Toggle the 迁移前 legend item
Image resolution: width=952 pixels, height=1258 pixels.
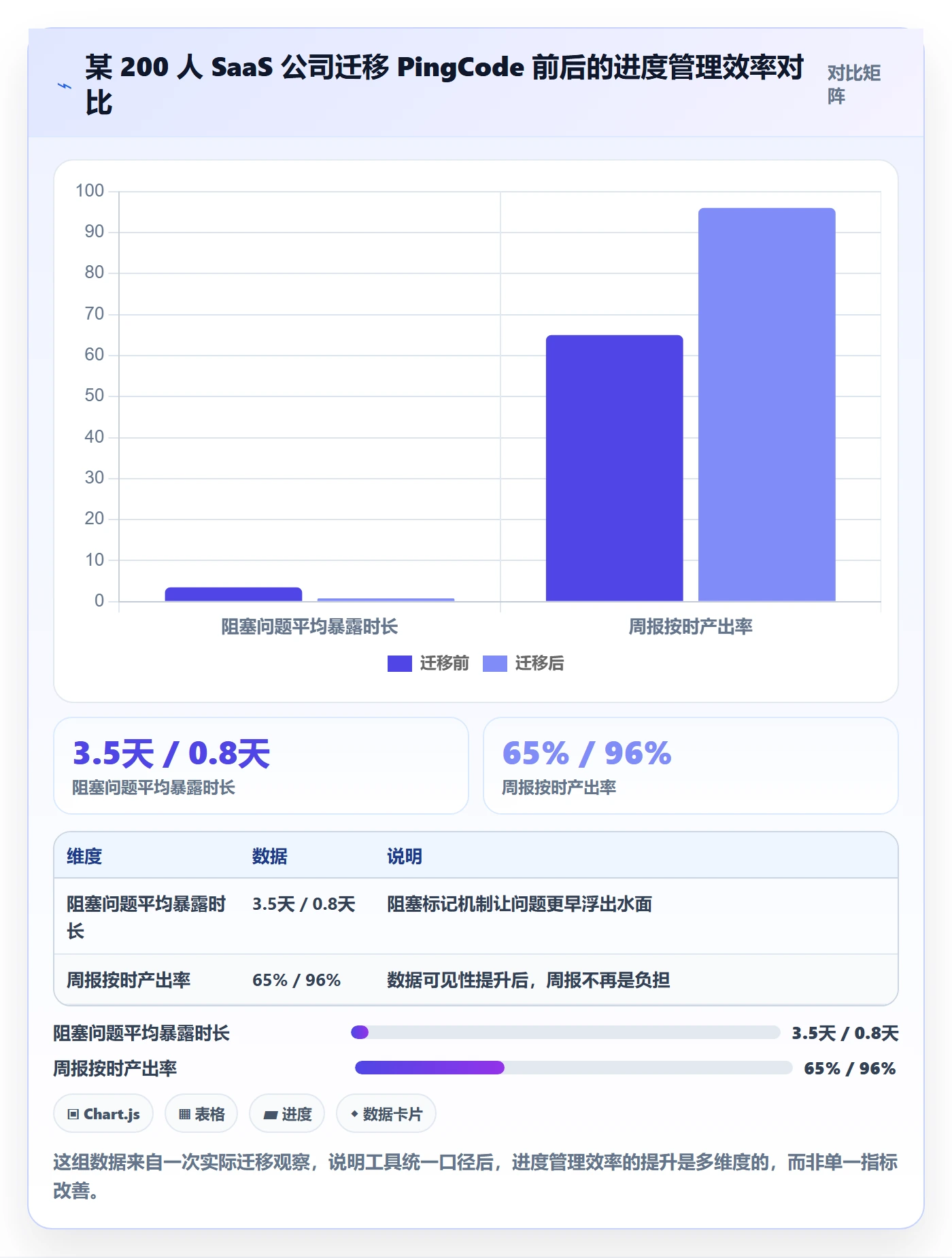tap(428, 663)
